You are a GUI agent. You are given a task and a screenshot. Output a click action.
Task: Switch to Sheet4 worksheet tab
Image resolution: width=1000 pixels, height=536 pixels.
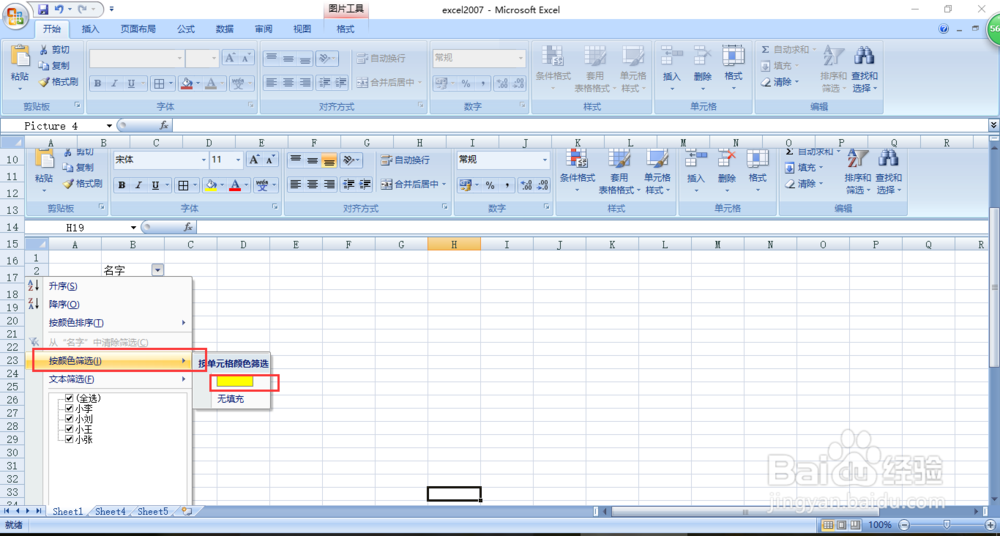tap(111, 511)
